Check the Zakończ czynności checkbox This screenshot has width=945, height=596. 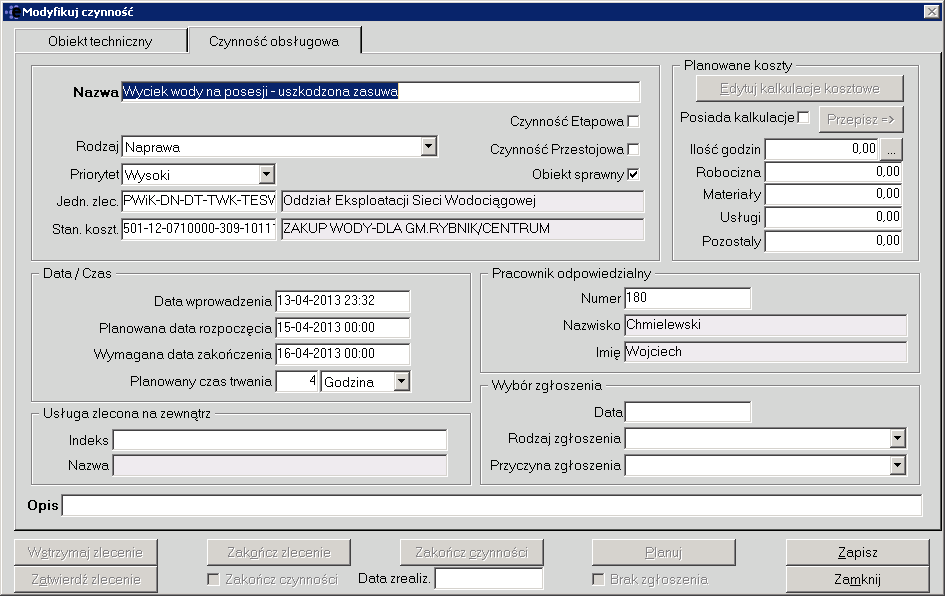(213, 579)
